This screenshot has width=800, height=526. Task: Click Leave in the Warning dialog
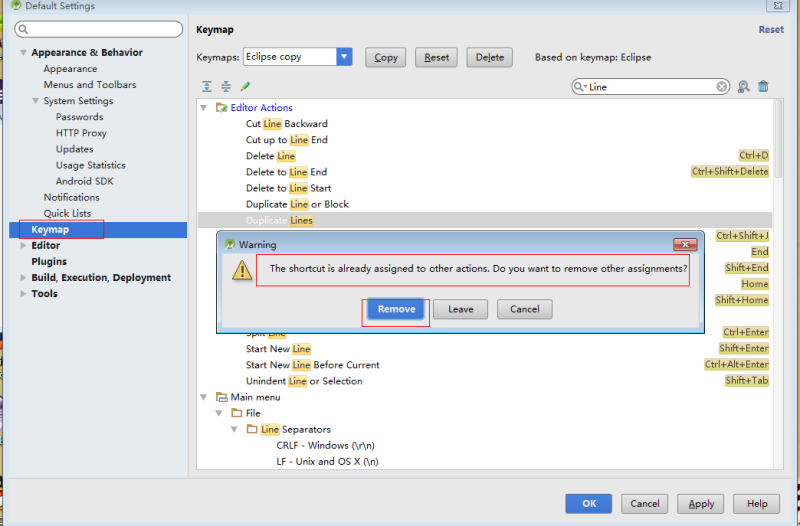461,309
